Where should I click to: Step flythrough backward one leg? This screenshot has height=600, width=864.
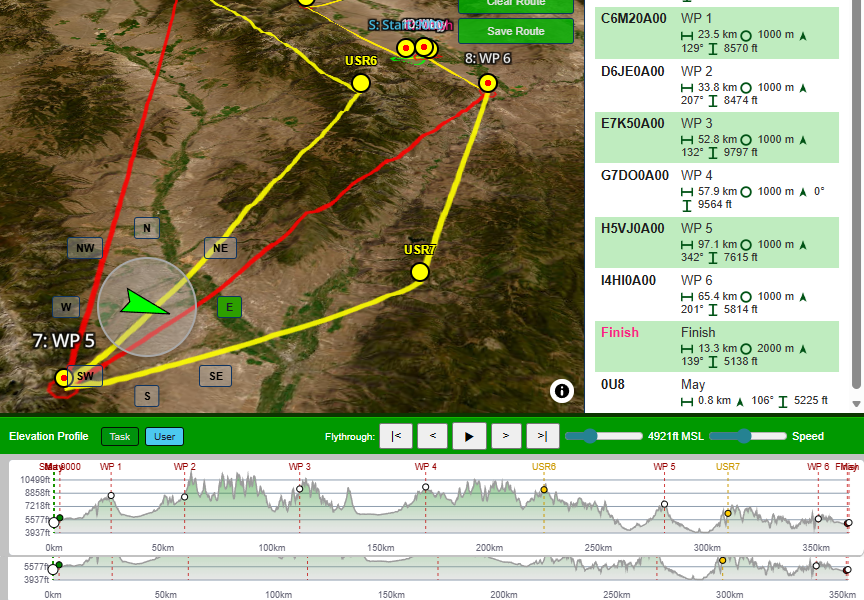tap(433, 436)
